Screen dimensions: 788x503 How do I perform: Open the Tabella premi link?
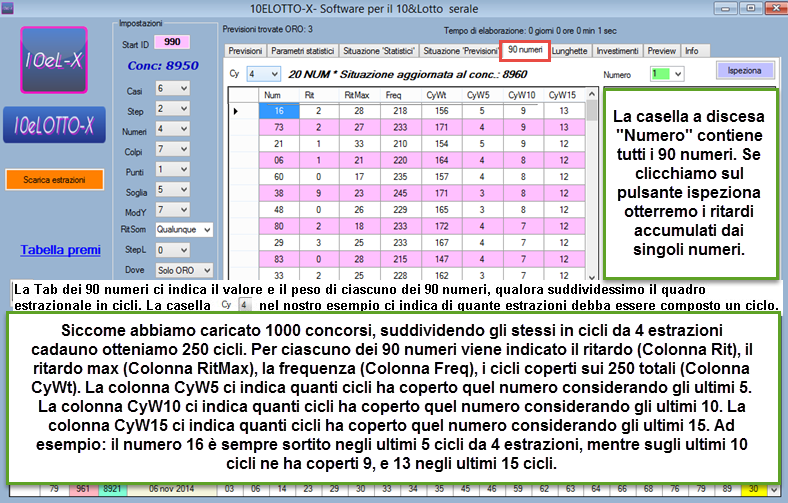click(60, 250)
